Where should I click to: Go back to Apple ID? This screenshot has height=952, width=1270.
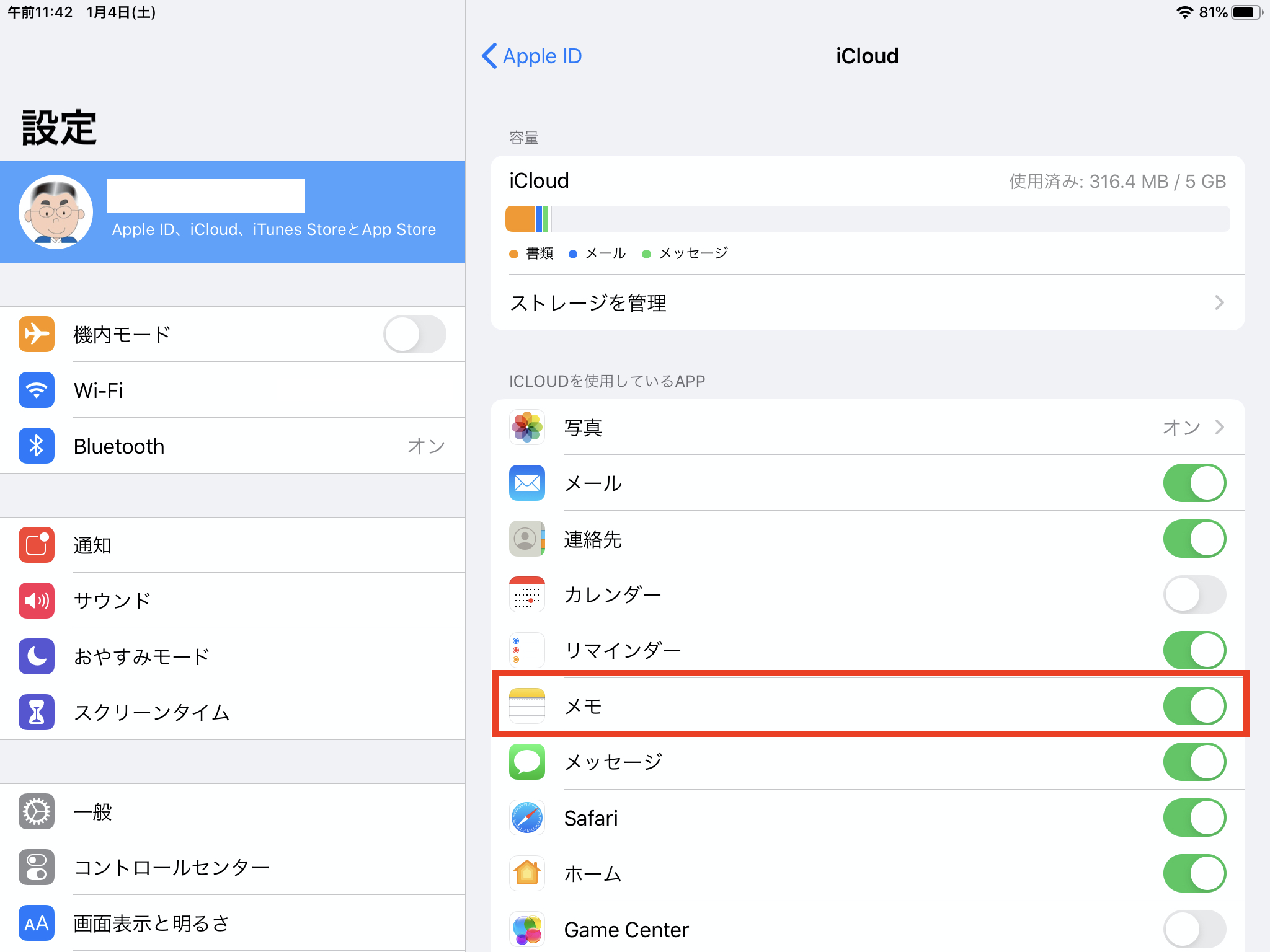pyautogui.click(x=532, y=56)
